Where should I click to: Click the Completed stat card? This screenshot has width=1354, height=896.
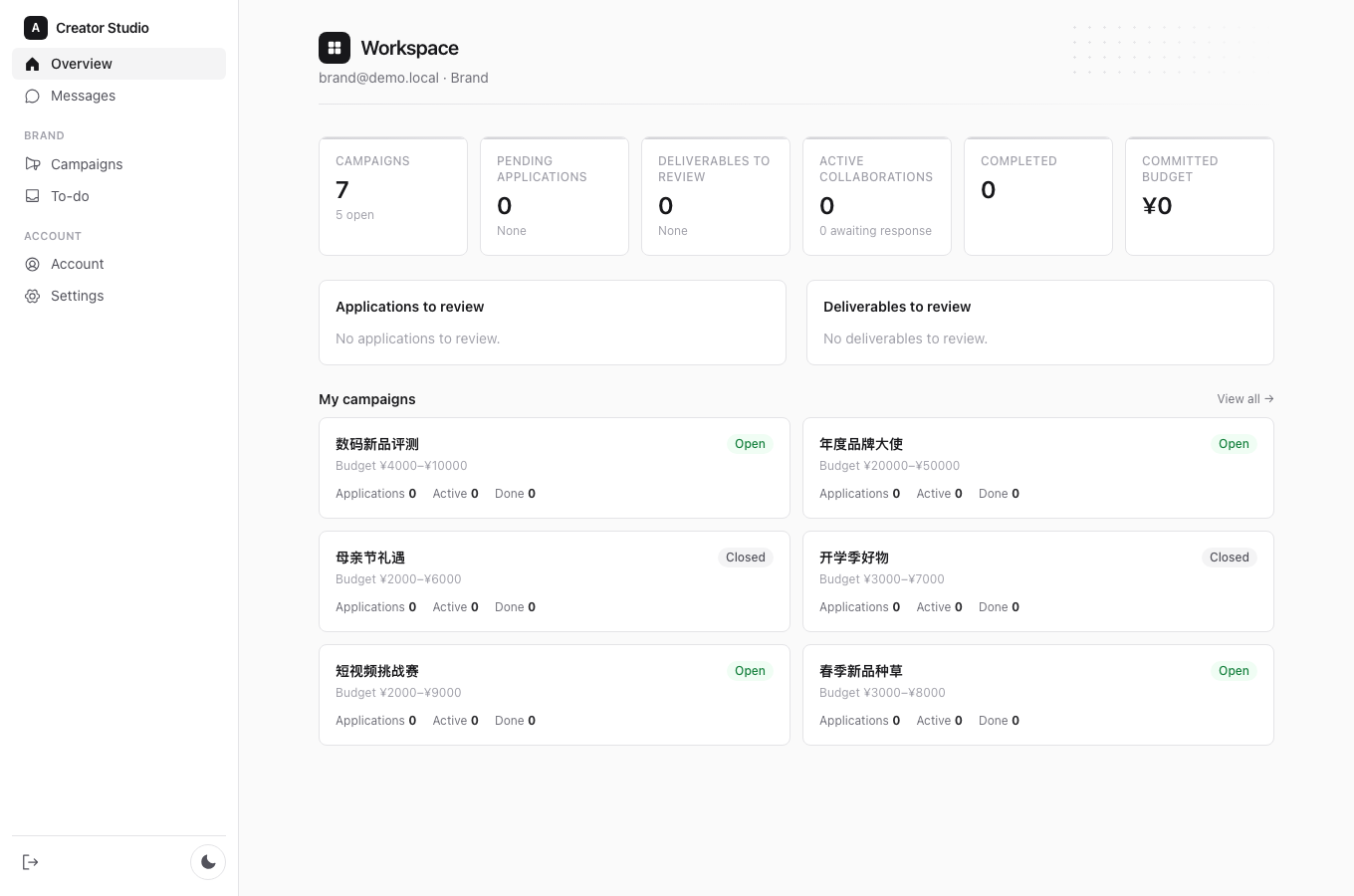coord(1038,196)
